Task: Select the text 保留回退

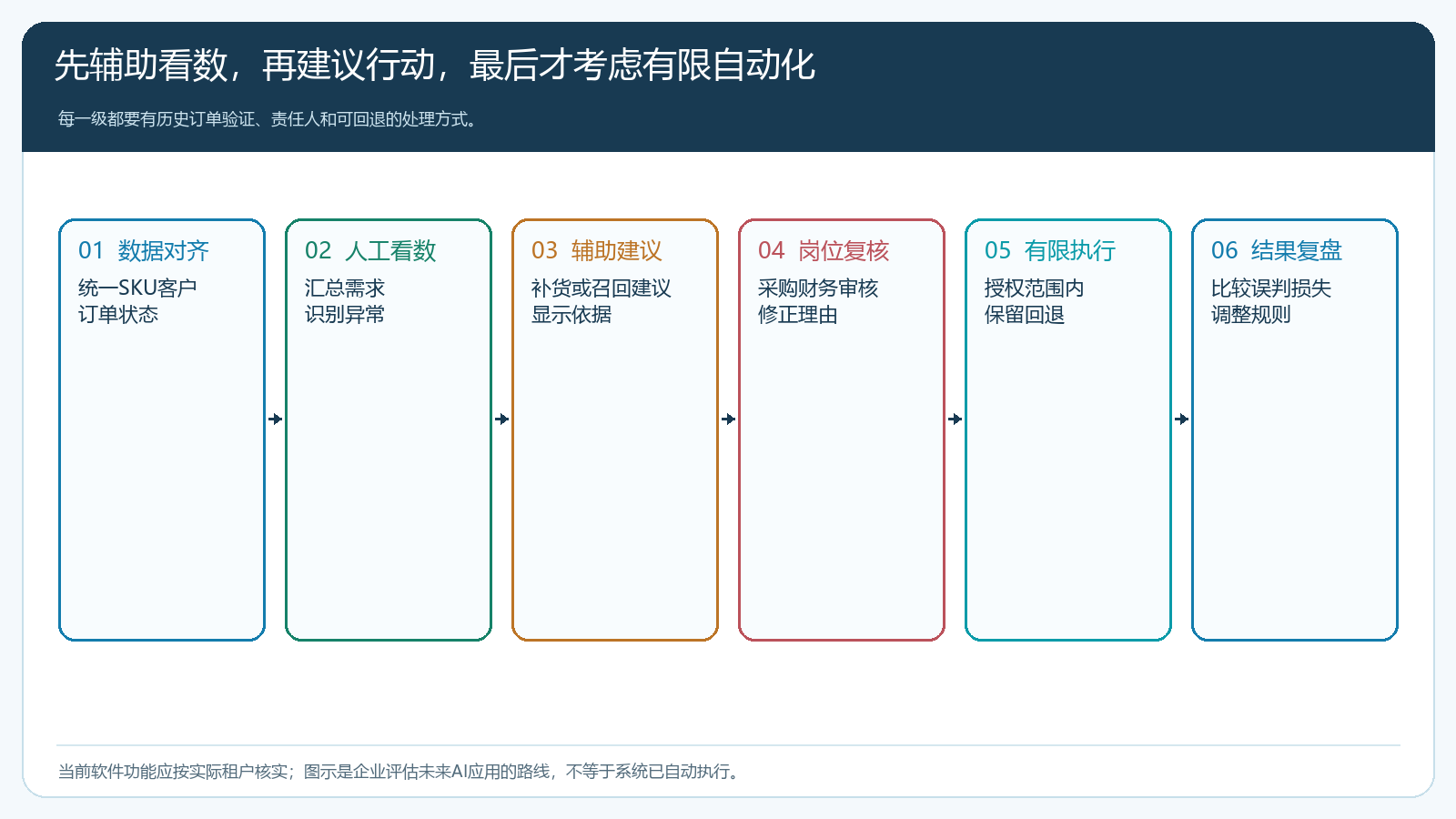Action: [x=1025, y=314]
